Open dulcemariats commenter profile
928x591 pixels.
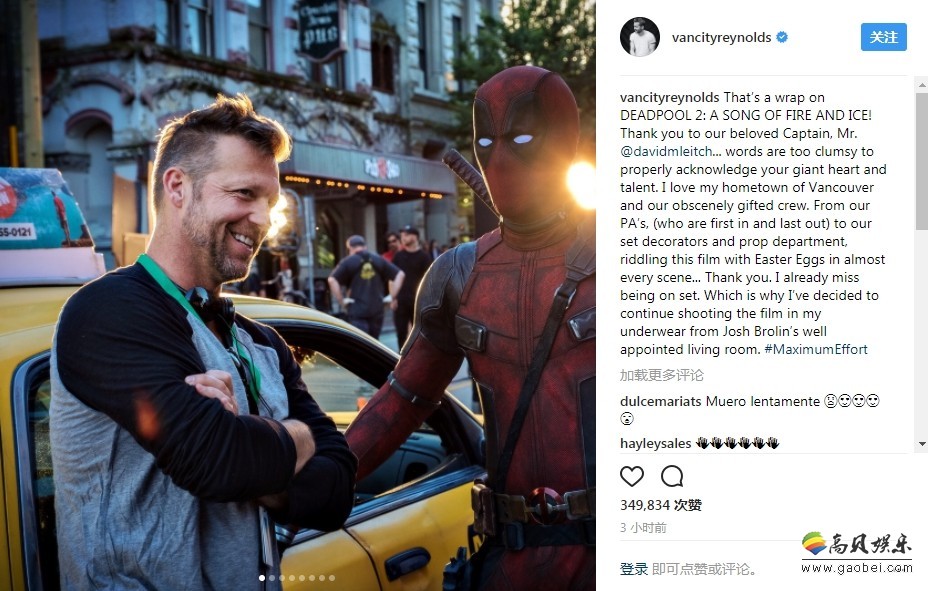[x=660, y=401]
